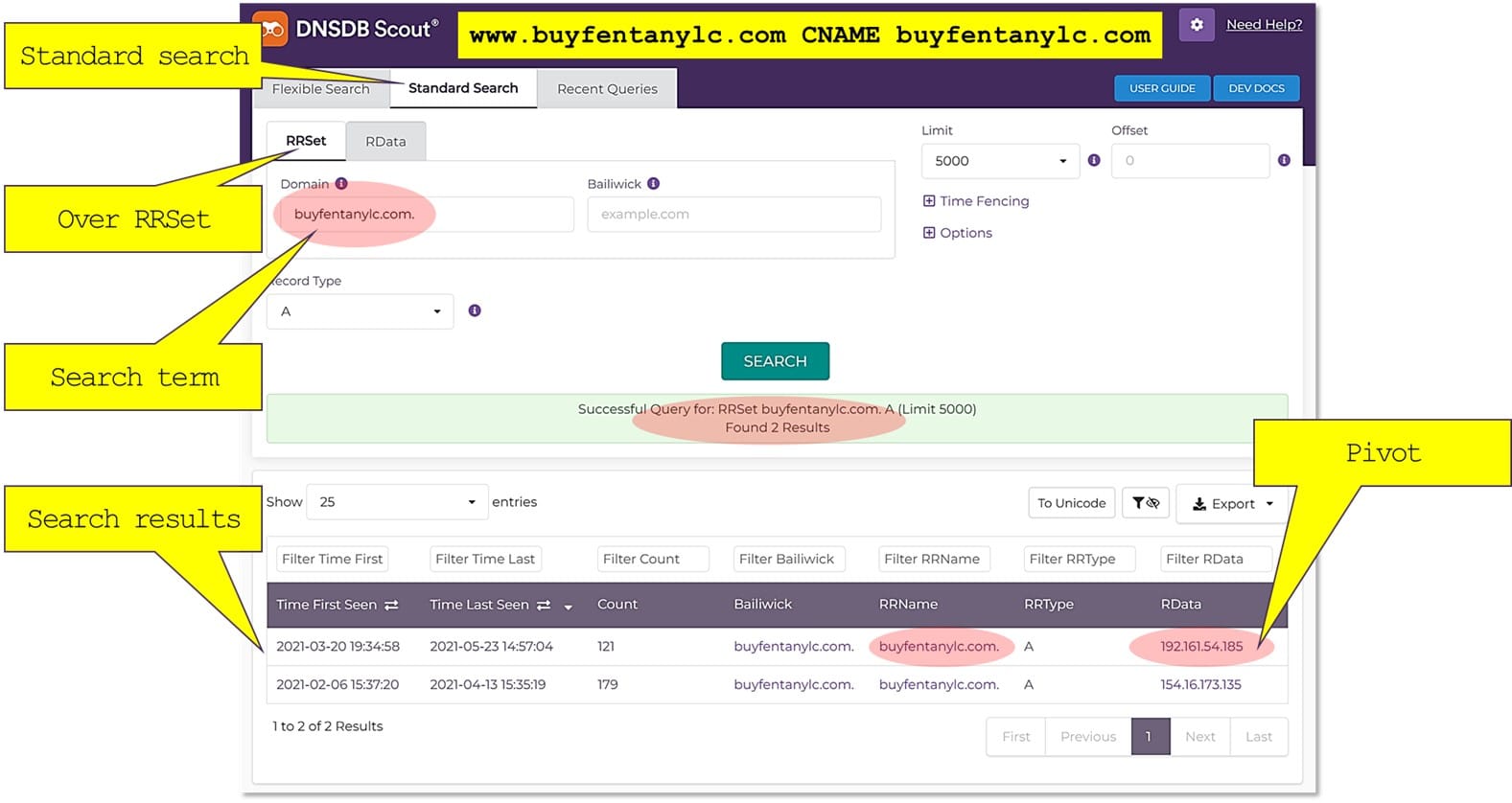Open the DEV DOCS button
The height and width of the screenshot is (803, 1512).
pos(1256,88)
